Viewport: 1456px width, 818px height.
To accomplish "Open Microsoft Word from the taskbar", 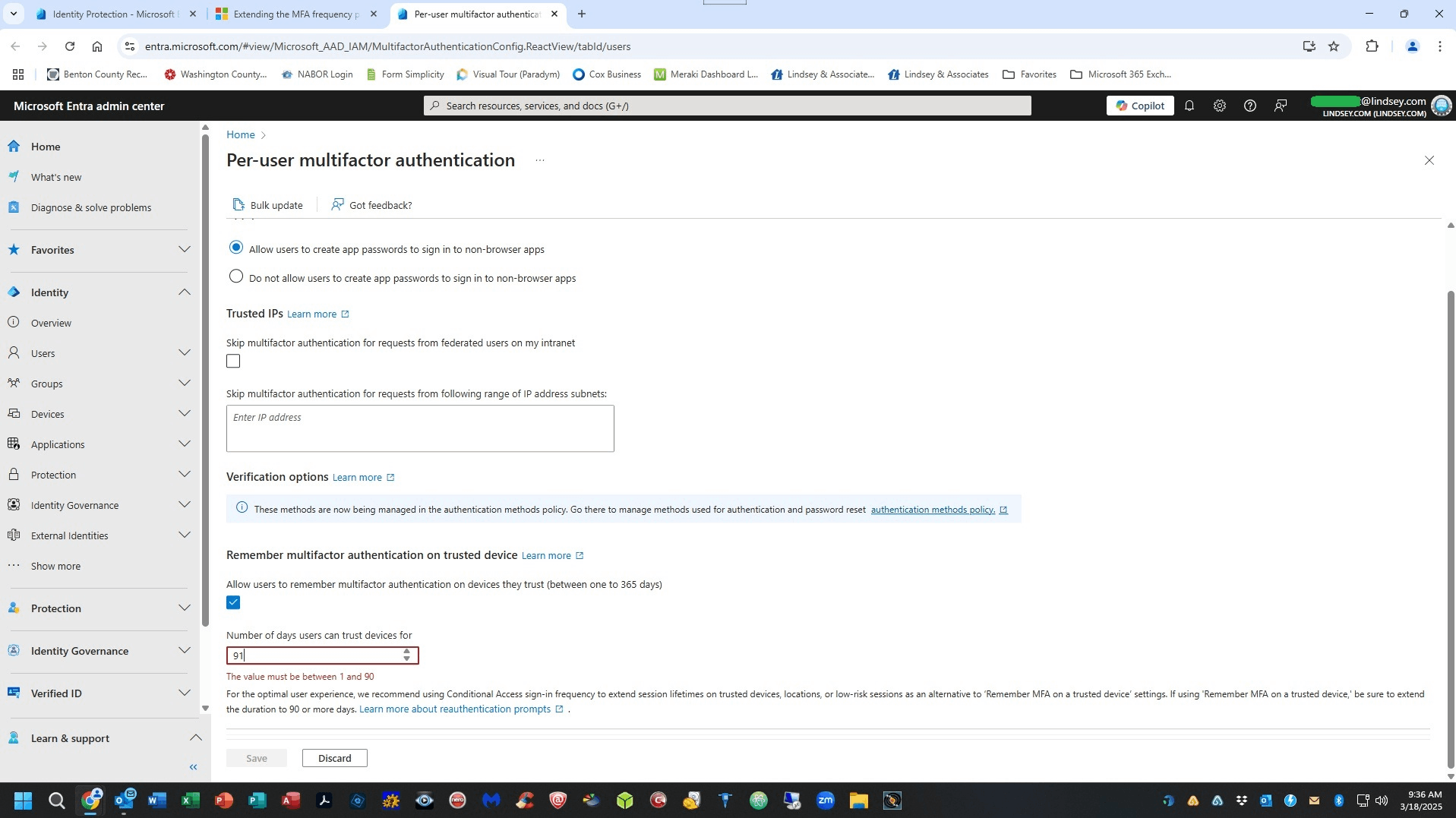I will pyautogui.click(x=156, y=800).
